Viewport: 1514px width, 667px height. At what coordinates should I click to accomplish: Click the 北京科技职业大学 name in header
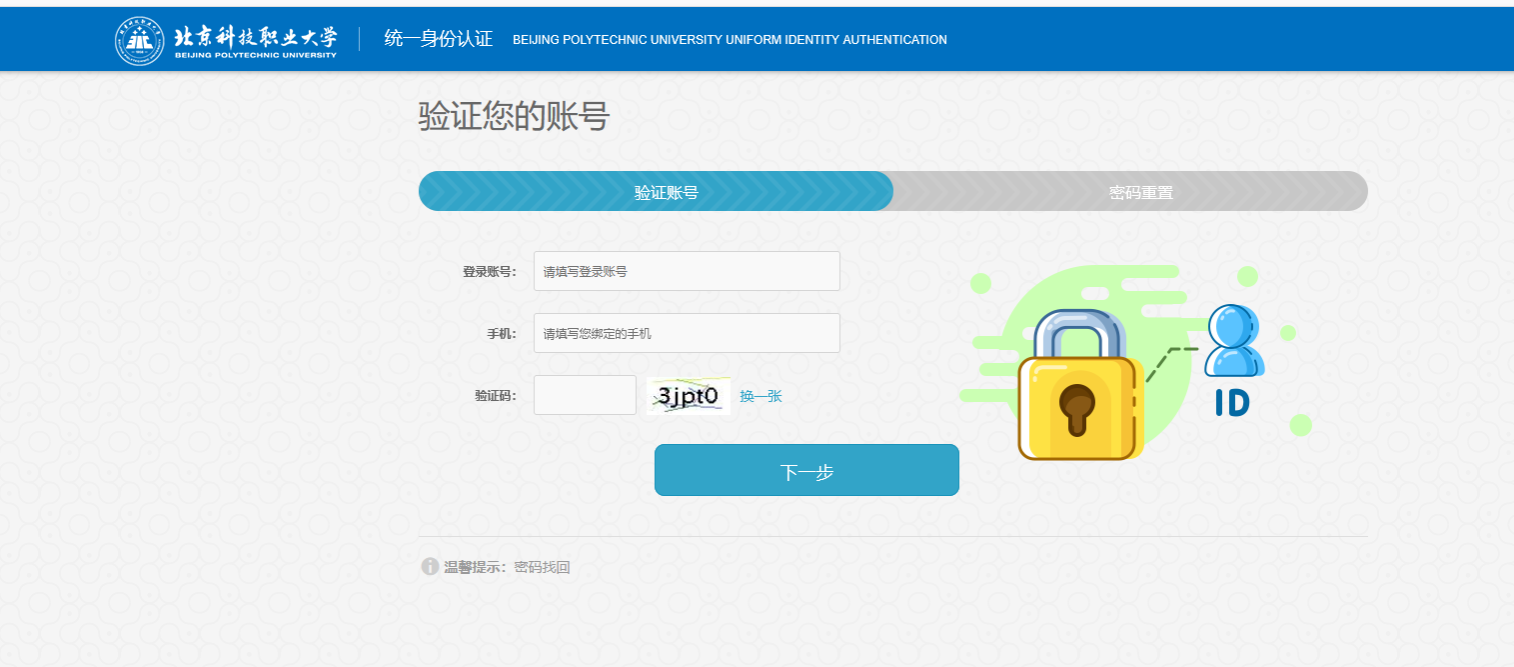[x=255, y=37]
